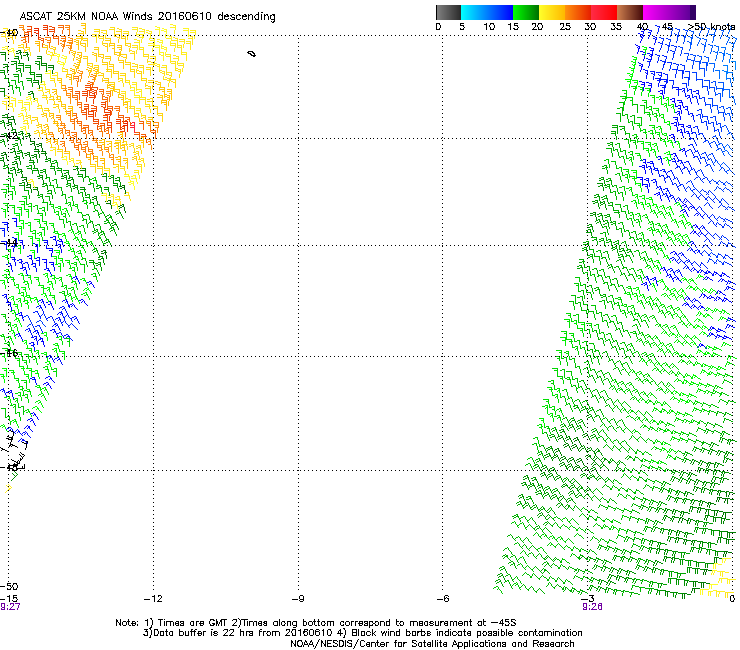
Task: Choose the magenta 40-45 knots legend segment
Action: pyautogui.click(x=656, y=12)
